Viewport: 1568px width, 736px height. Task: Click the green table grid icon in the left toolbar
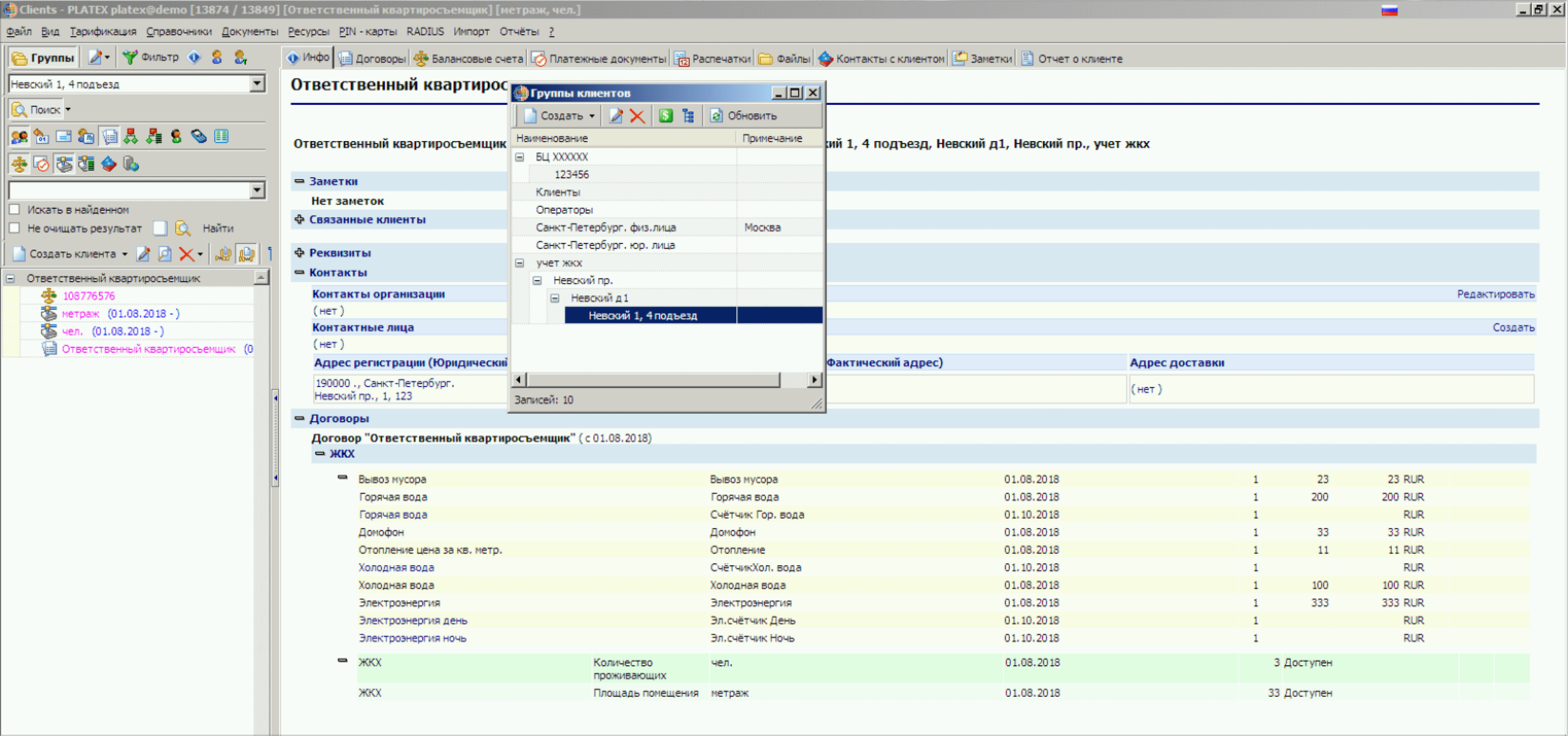tap(221, 137)
